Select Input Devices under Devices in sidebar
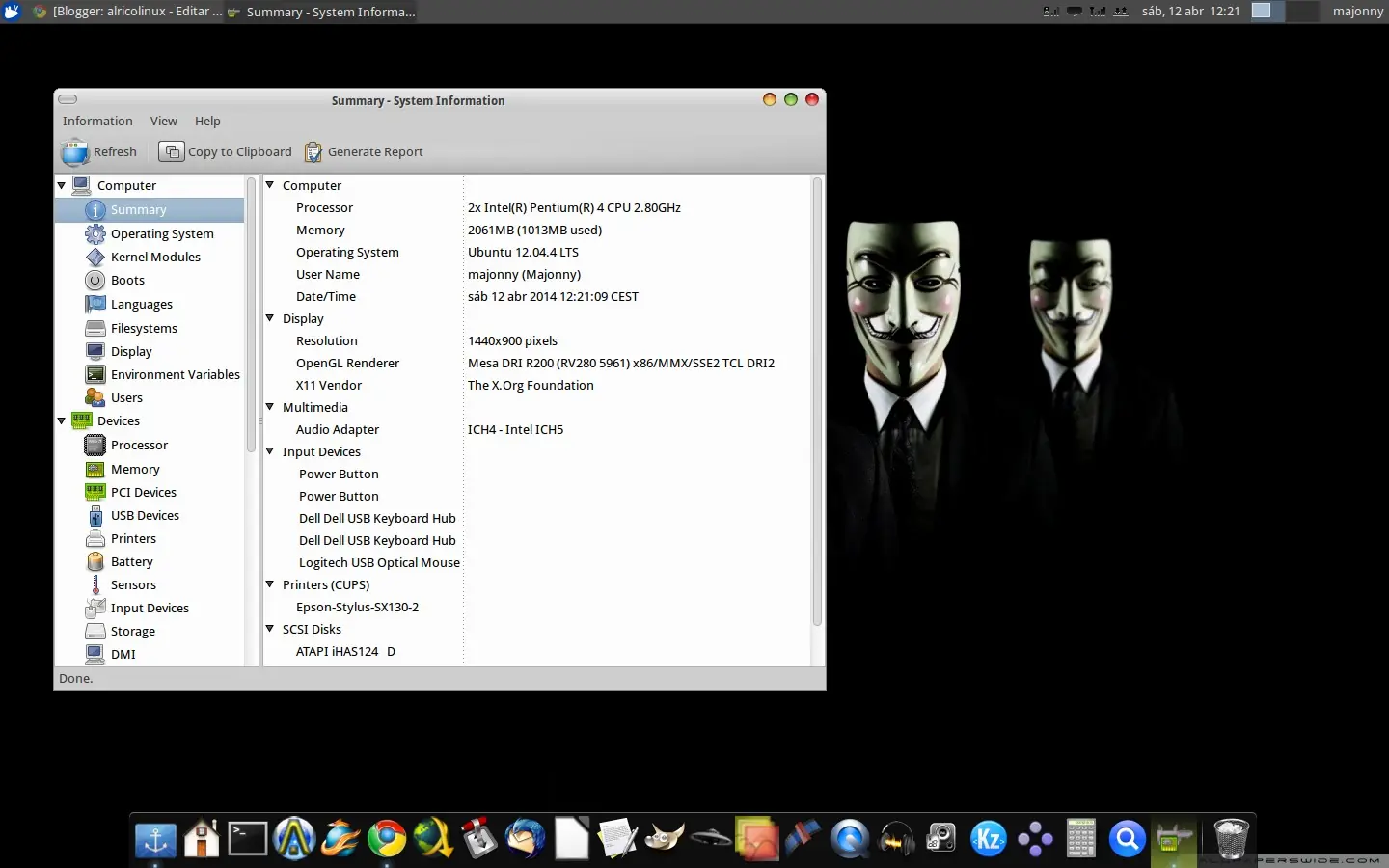The height and width of the screenshot is (868, 1389). point(150,608)
